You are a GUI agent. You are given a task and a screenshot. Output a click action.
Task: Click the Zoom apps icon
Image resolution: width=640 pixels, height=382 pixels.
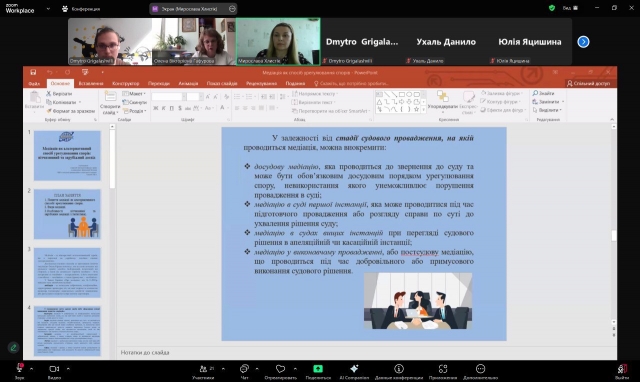tap(443, 369)
